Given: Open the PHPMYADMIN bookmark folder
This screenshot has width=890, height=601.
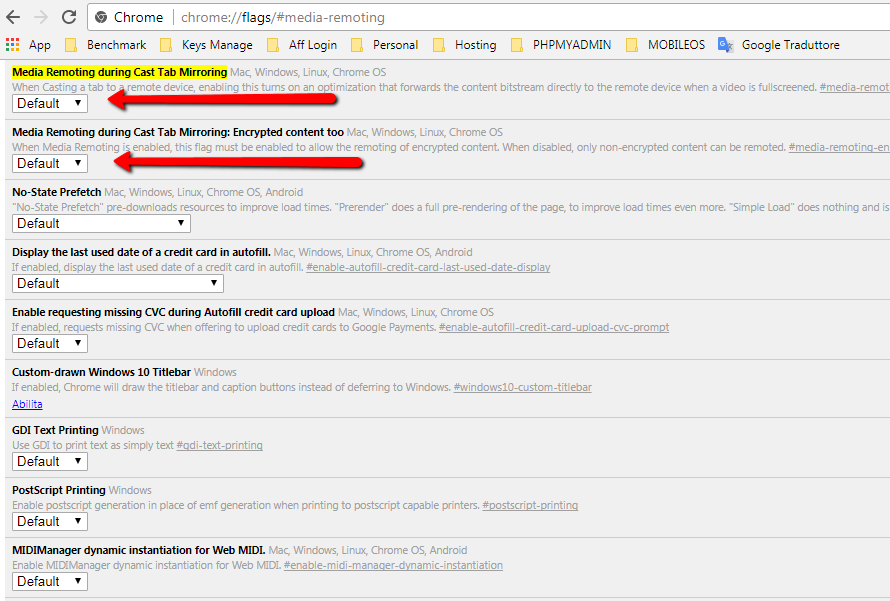Looking at the screenshot, I should [x=561, y=45].
